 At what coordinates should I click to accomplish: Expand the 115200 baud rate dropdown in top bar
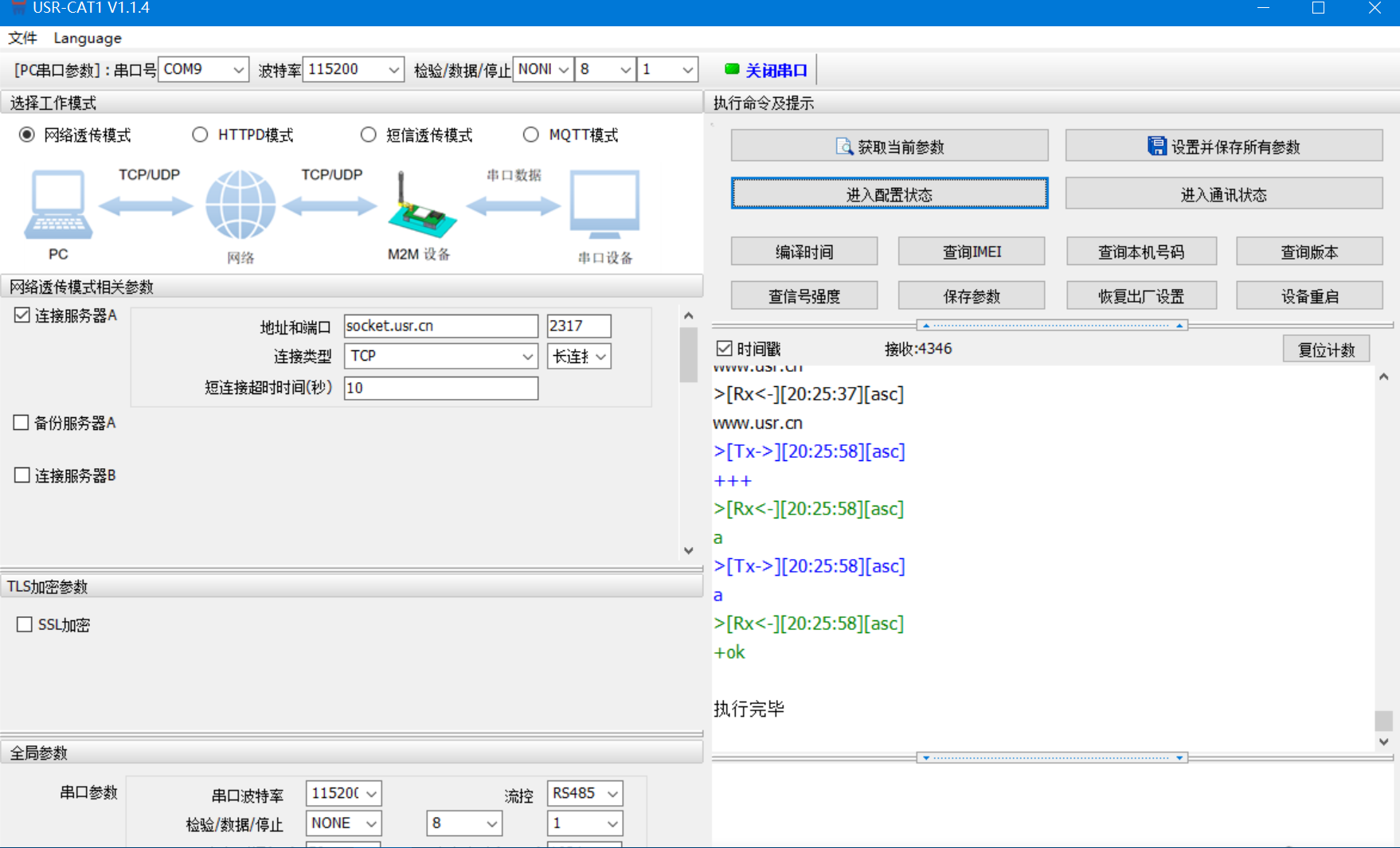[x=393, y=70]
